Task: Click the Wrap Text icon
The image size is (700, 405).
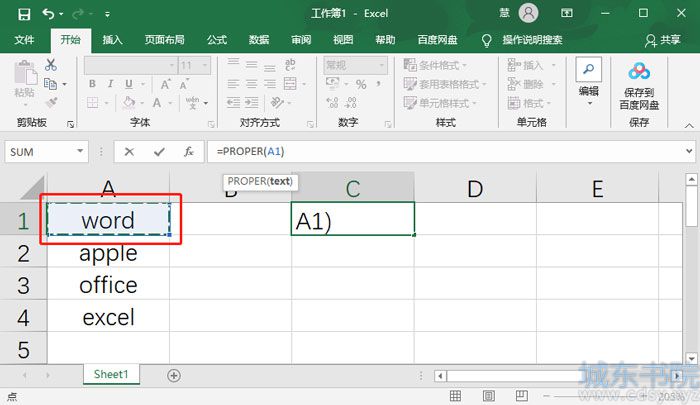Action: coord(290,65)
